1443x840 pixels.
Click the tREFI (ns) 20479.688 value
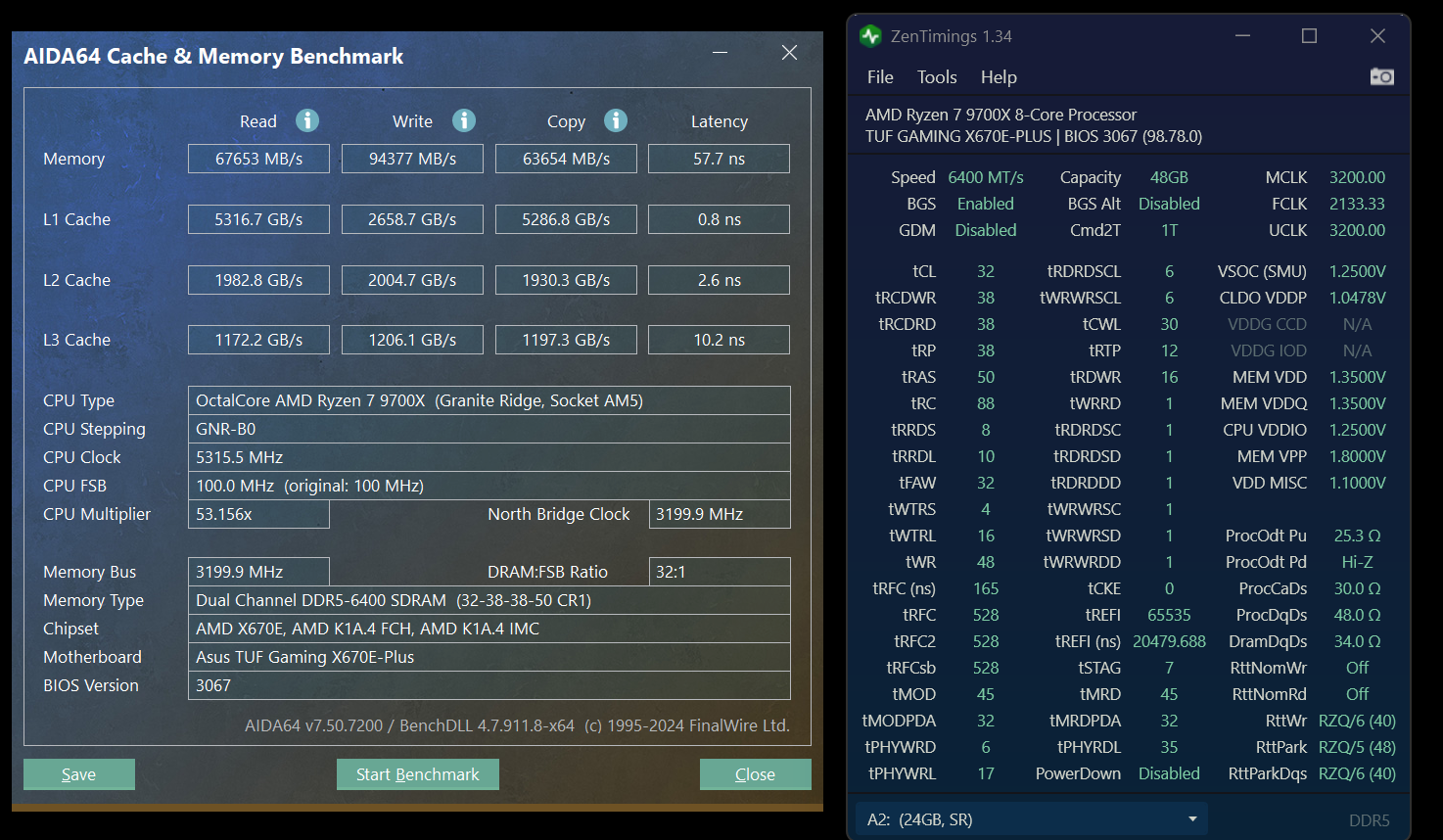click(1169, 641)
